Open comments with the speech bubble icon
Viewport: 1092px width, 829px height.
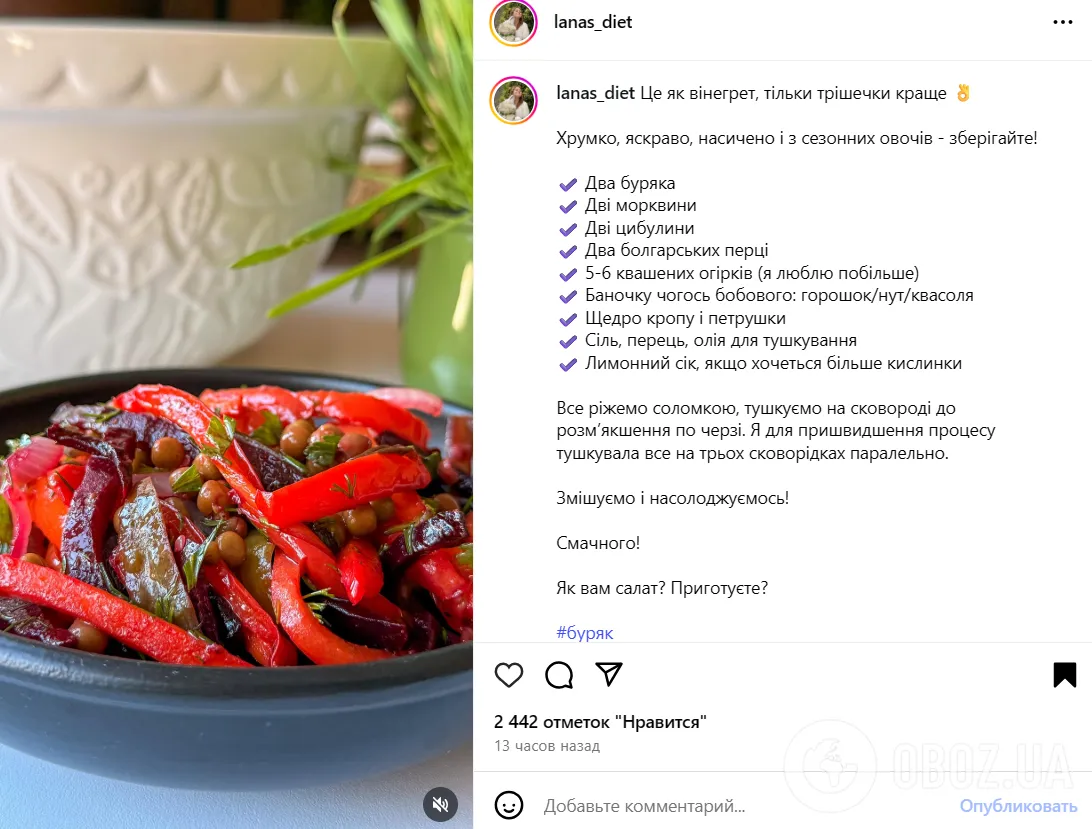click(x=559, y=675)
